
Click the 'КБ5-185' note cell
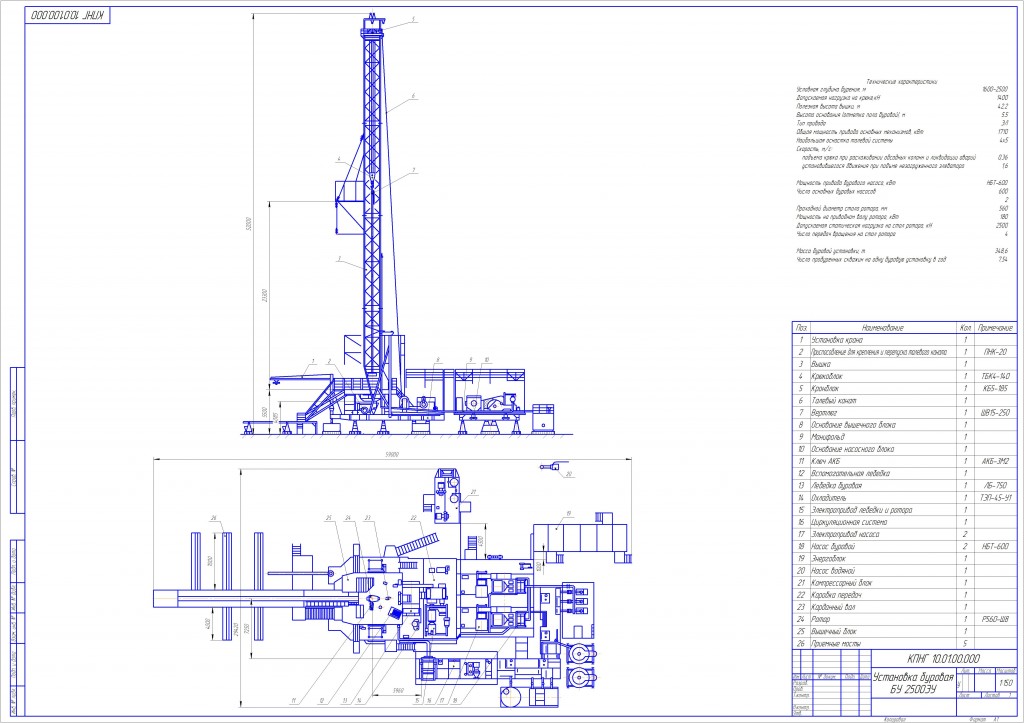click(x=995, y=389)
